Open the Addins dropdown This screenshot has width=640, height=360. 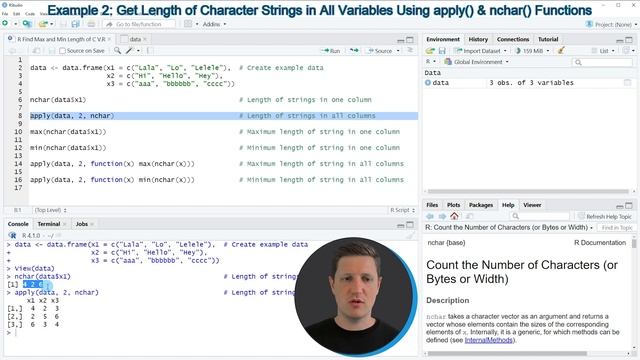pos(214,24)
